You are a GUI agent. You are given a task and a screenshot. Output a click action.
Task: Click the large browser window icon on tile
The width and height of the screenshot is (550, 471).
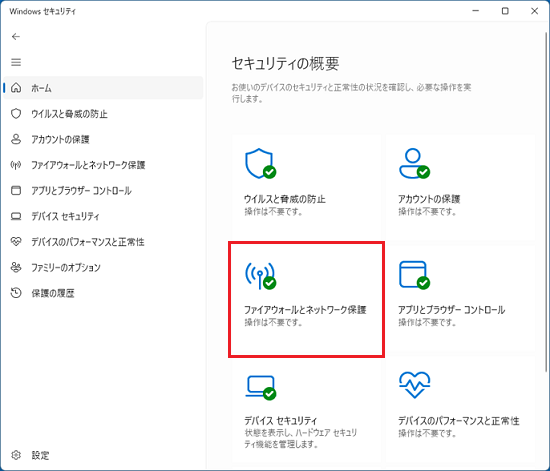[414, 275]
